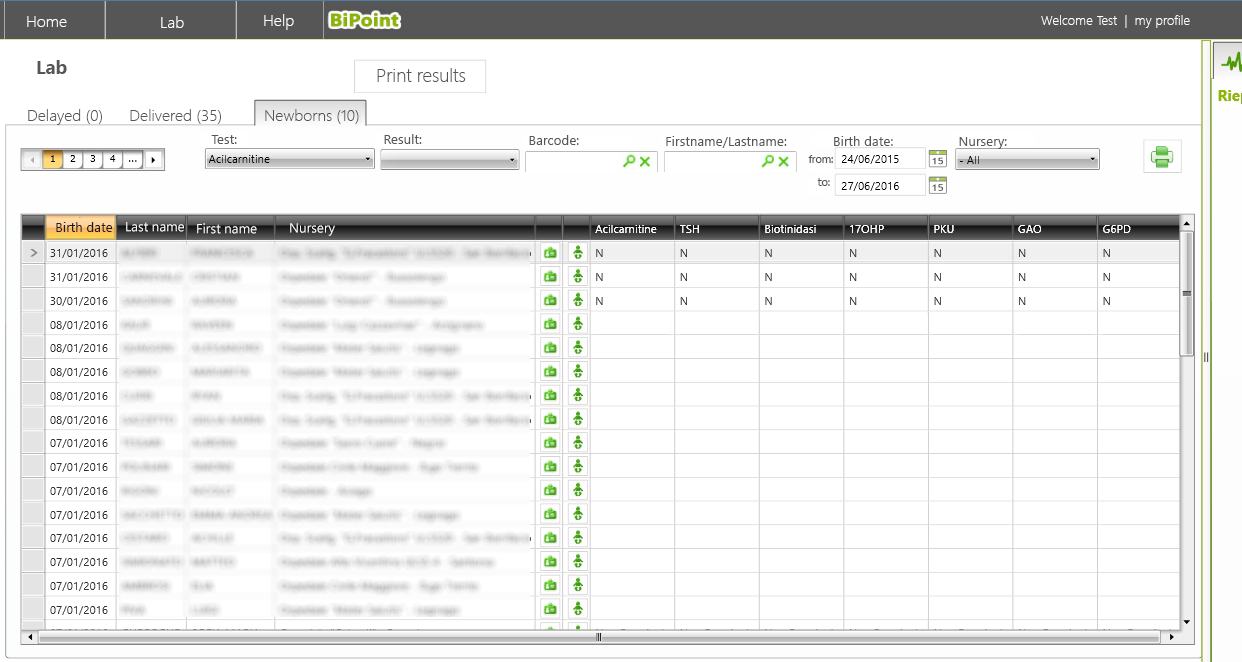Image resolution: width=1242 pixels, height=662 pixels.
Task: Open the calendar for the 'to' birth date
Action: pos(937,185)
